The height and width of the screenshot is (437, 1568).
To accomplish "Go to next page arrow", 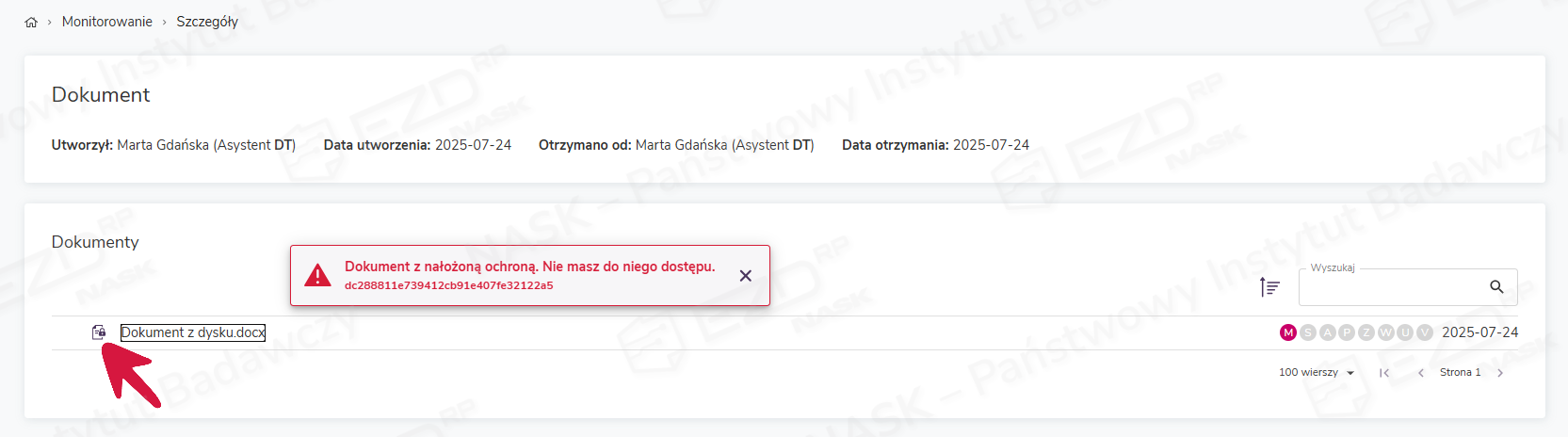I will [x=1500, y=373].
